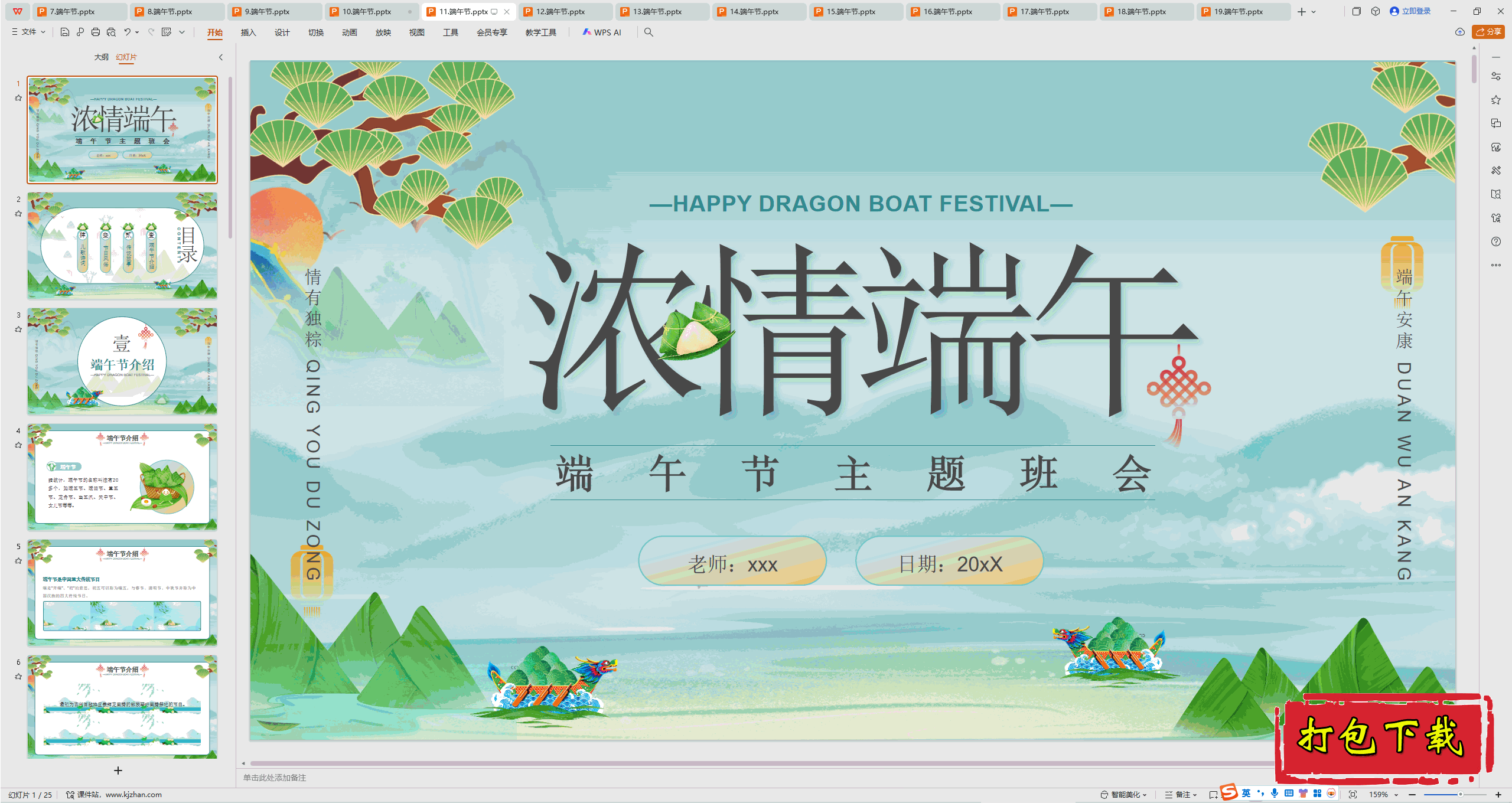Add a new slide with plus button
The width and height of the screenshot is (1512, 803).
[x=118, y=771]
